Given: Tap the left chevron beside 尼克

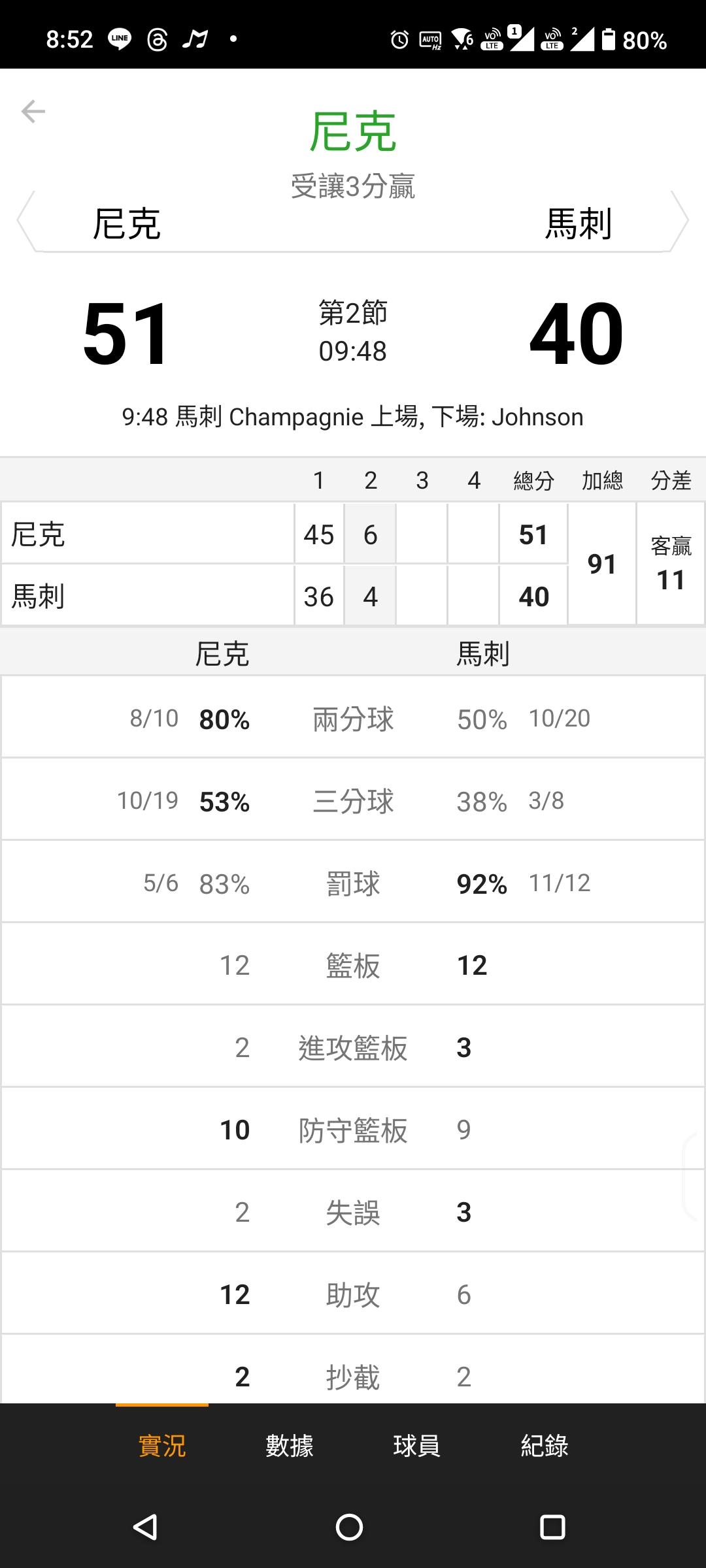Looking at the screenshot, I should click(x=26, y=221).
